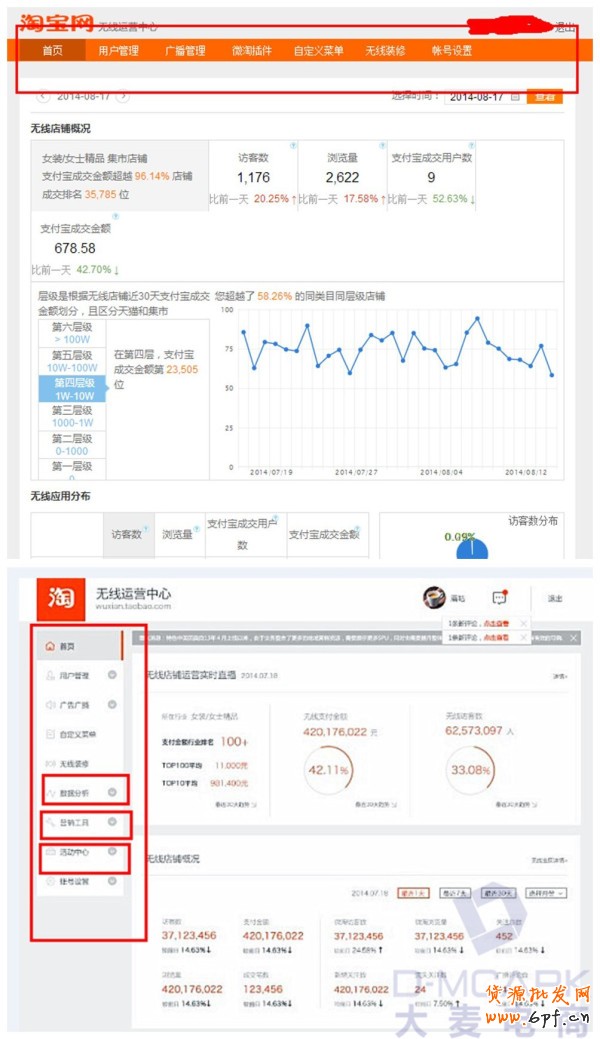Close the first new comment notification
Screen dimensions: 600x1039
pyautogui.click(x=524, y=622)
